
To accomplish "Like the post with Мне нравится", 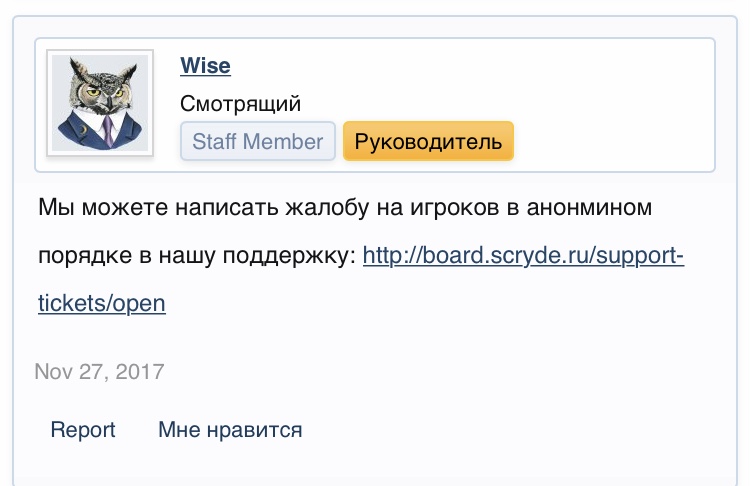I will point(230,430).
